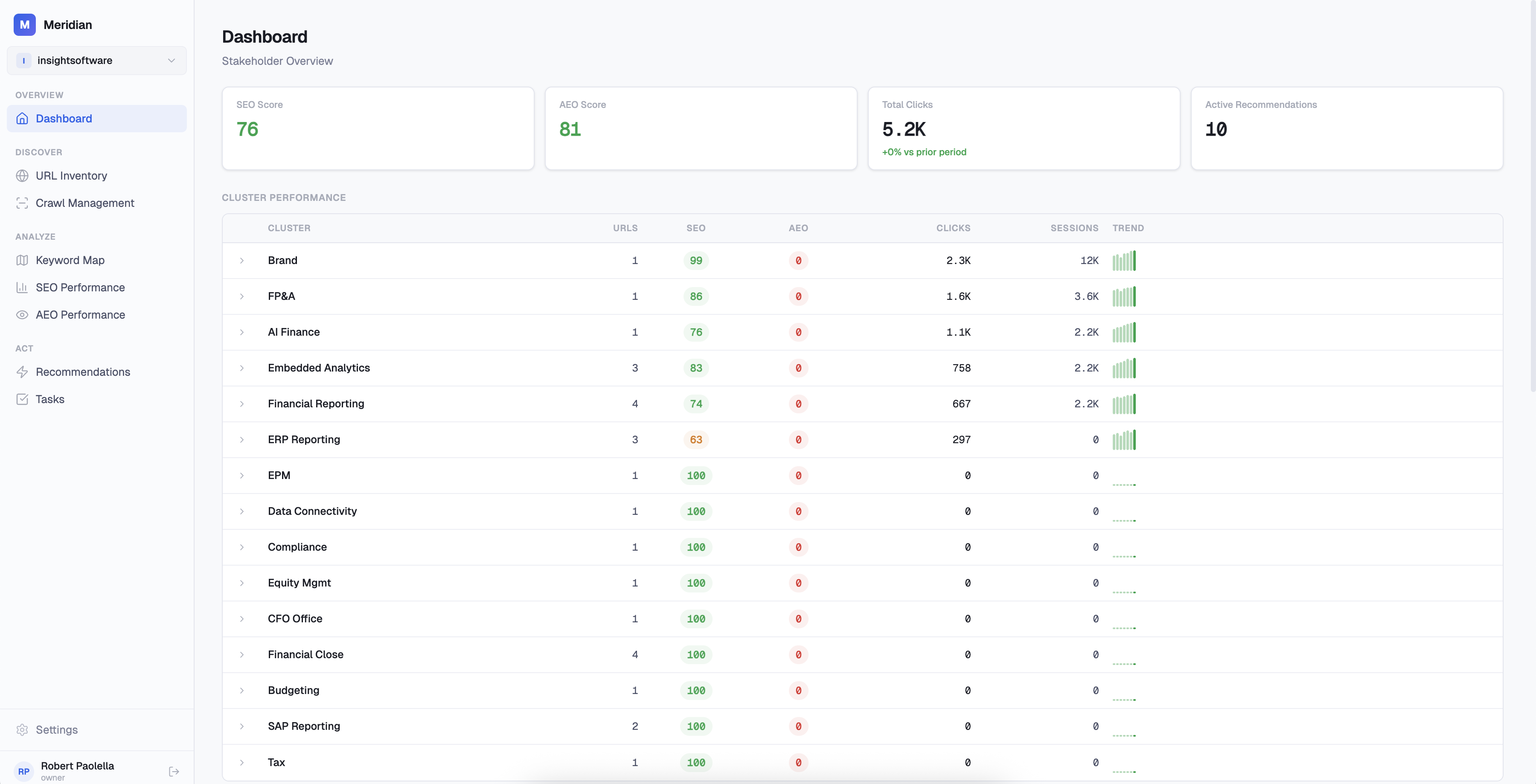The height and width of the screenshot is (784, 1536).
Task: Open the insightsoftware workspace dropdown
Action: [x=96, y=60]
